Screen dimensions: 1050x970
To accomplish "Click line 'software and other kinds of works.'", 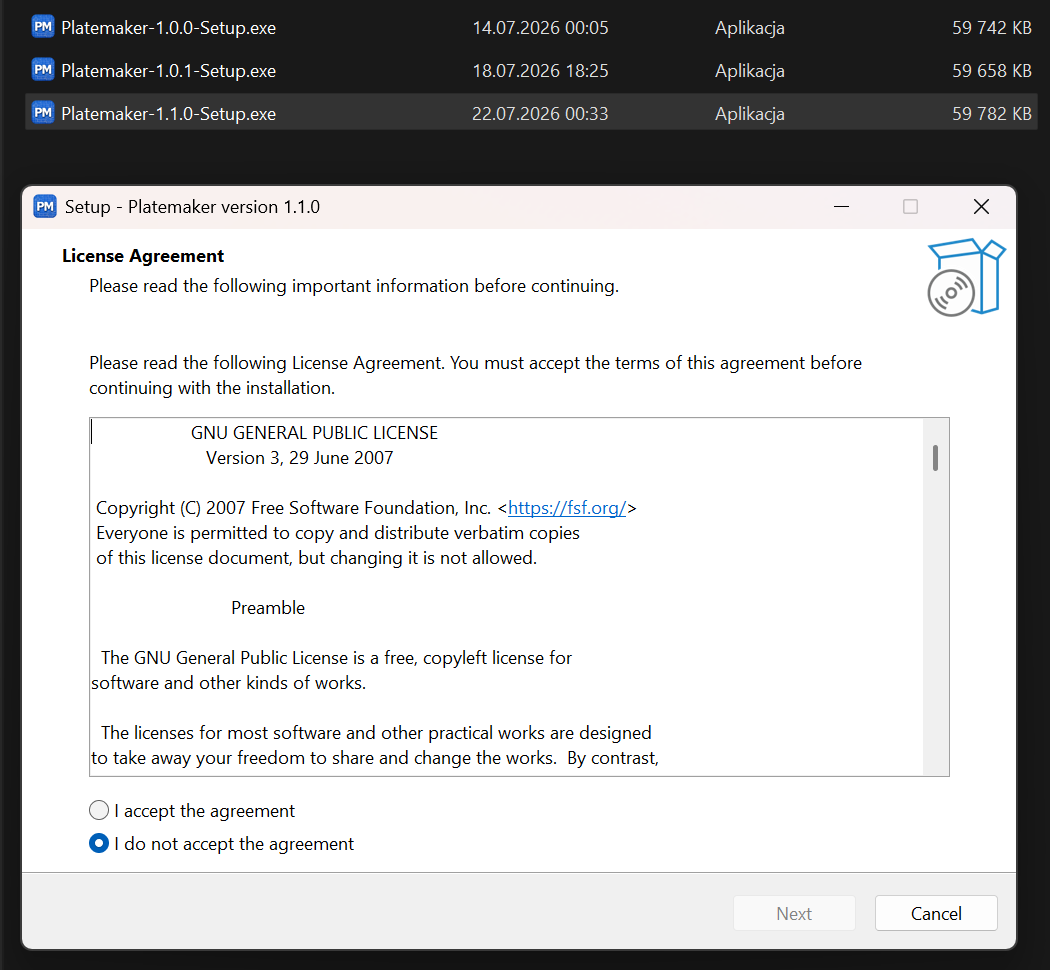I will pos(228,683).
